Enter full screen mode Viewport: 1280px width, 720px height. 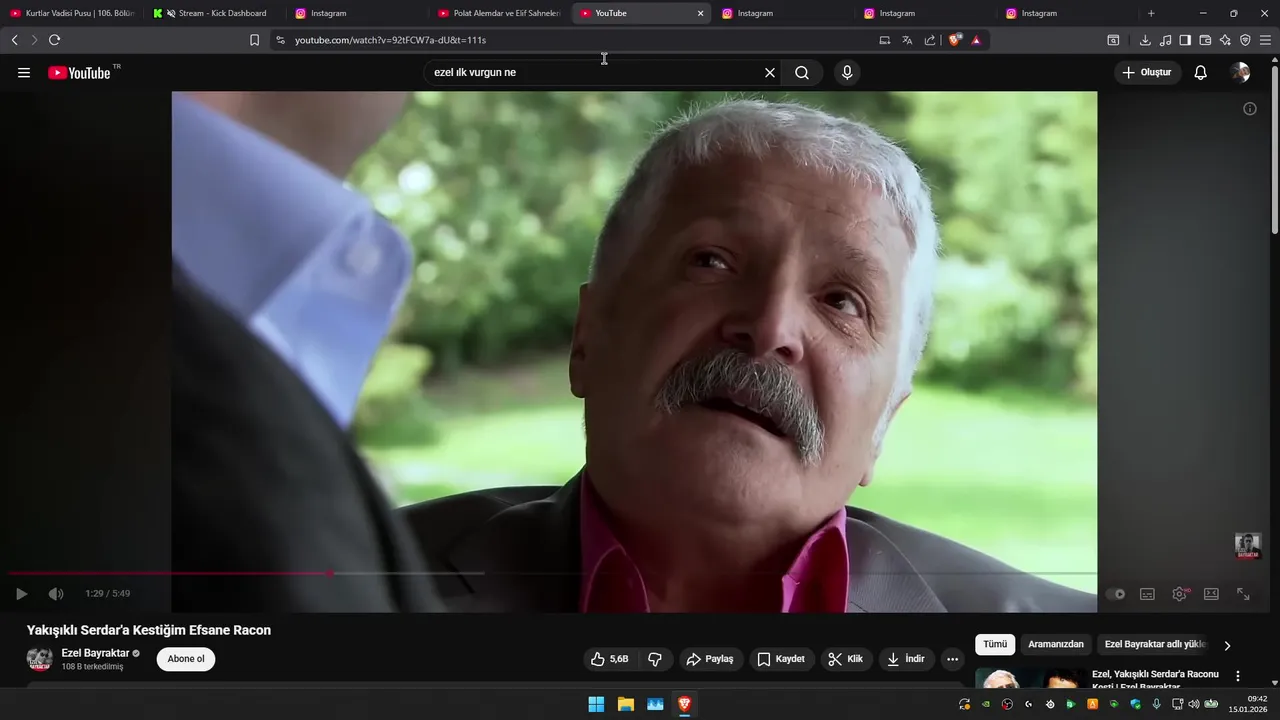pos(1243,594)
